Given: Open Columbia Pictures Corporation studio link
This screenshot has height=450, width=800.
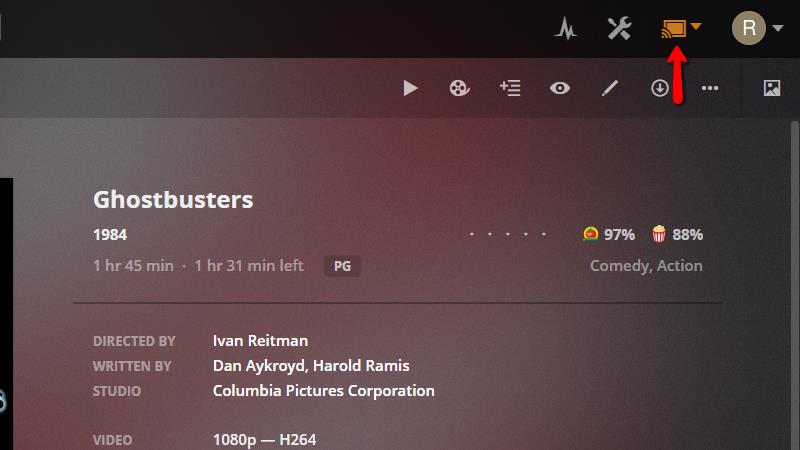Looking at the screenshot, I should (323, 390).
